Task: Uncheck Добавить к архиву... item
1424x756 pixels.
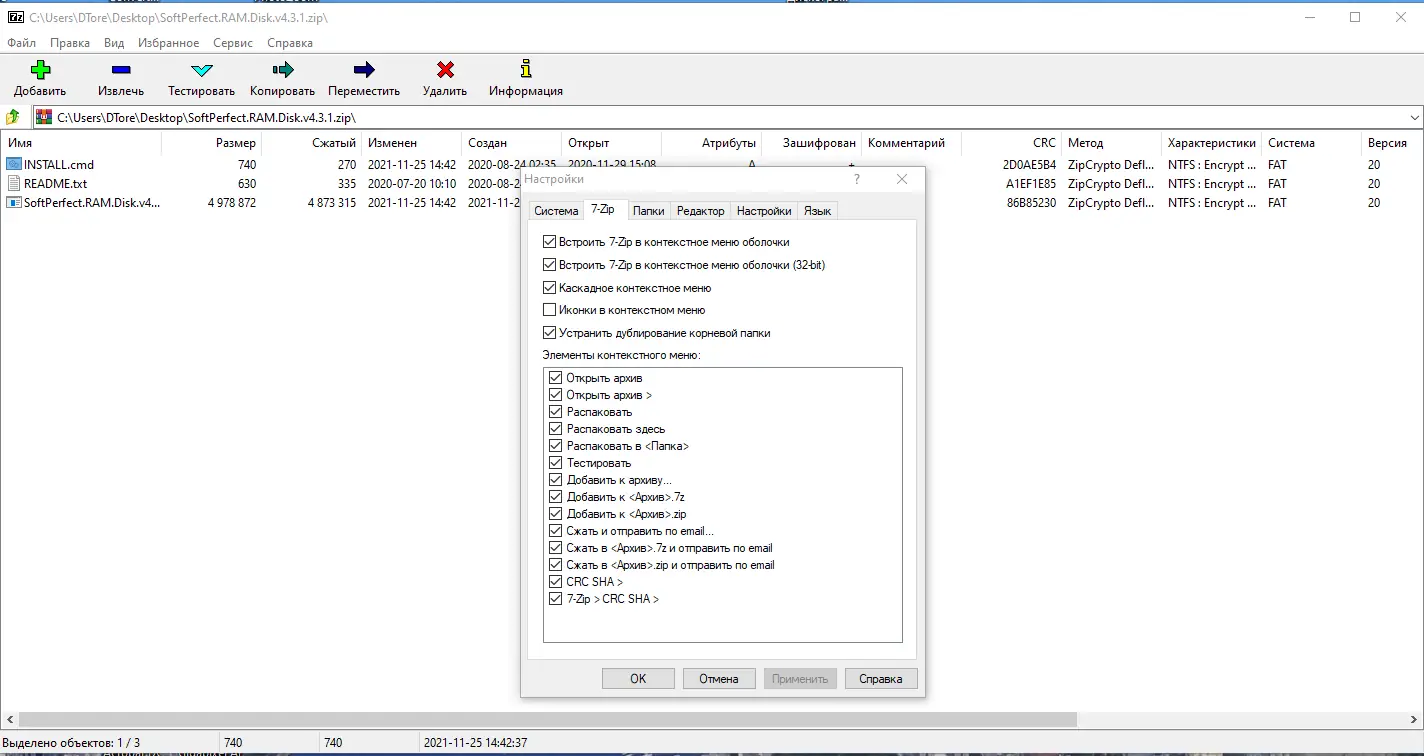Action: [x=556, y=480]
